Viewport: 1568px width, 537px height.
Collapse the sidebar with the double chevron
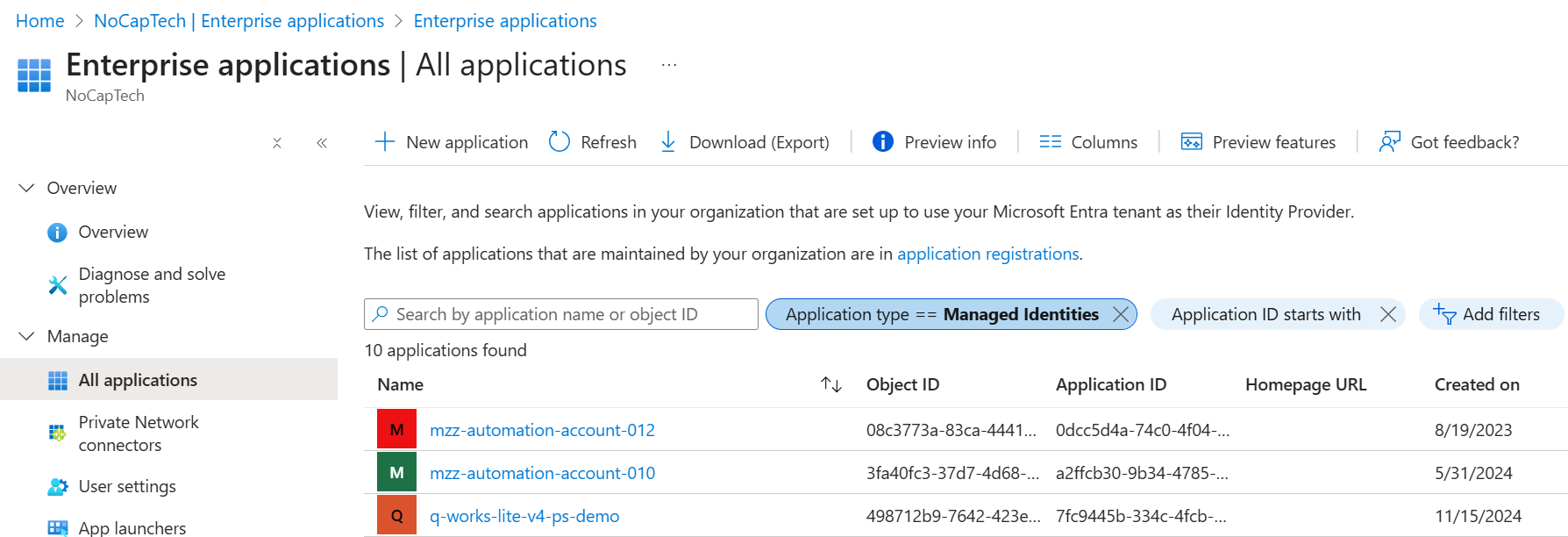point(322,143)
